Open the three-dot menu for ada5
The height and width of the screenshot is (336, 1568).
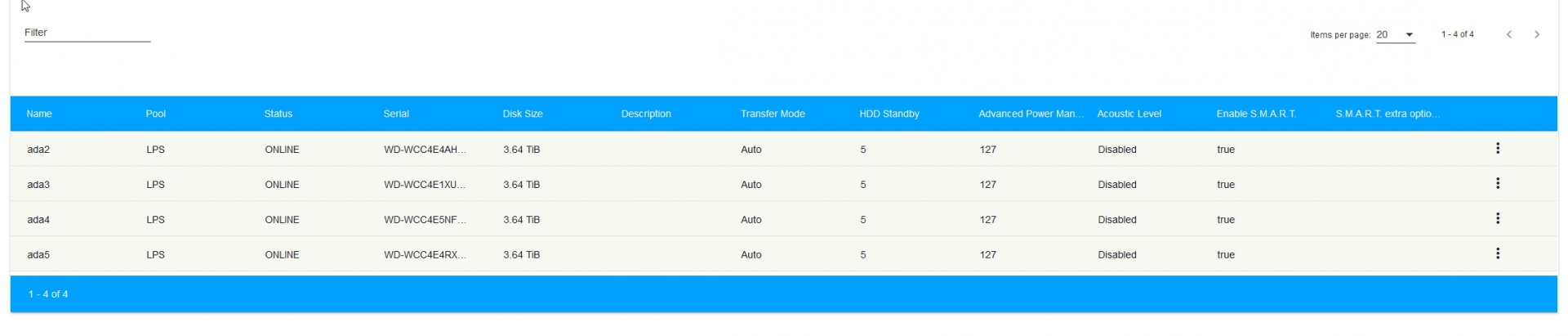(x=1497, y=254)
